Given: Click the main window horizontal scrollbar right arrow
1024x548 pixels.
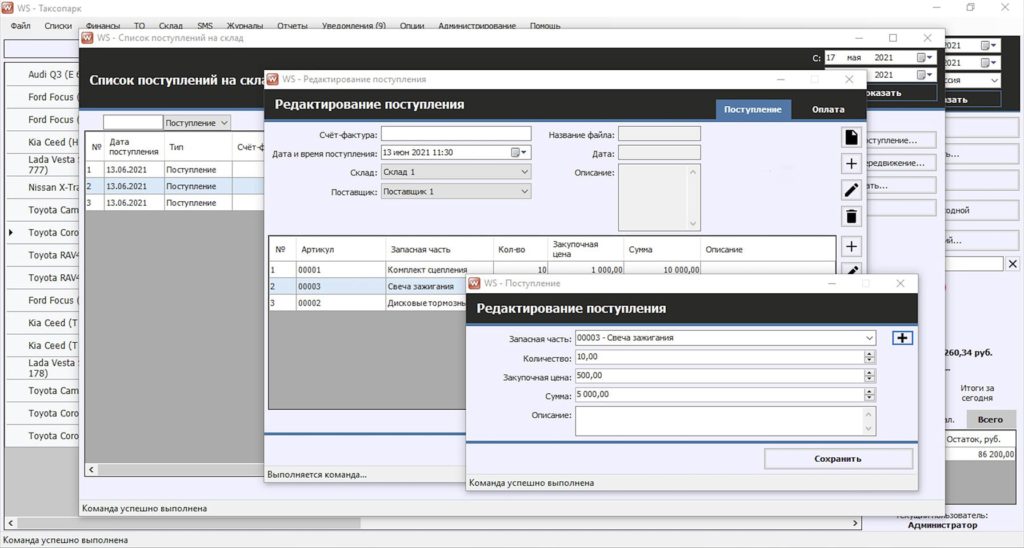Looking at the screenshot, I should [855, 523].
